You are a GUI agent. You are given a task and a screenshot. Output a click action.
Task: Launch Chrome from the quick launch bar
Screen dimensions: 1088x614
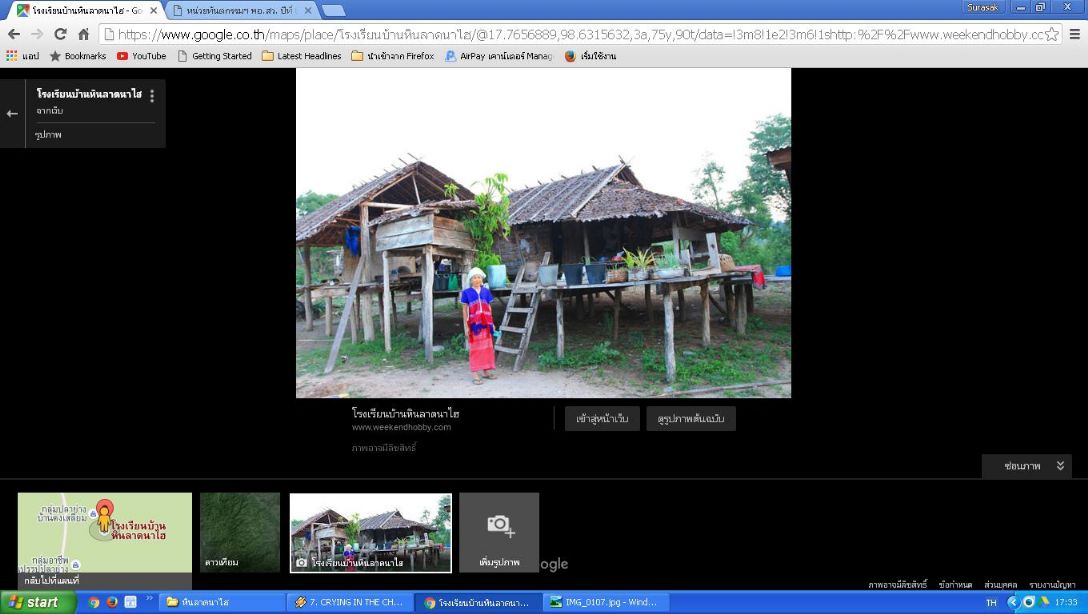pyautogui.click(x=94, y=602)
